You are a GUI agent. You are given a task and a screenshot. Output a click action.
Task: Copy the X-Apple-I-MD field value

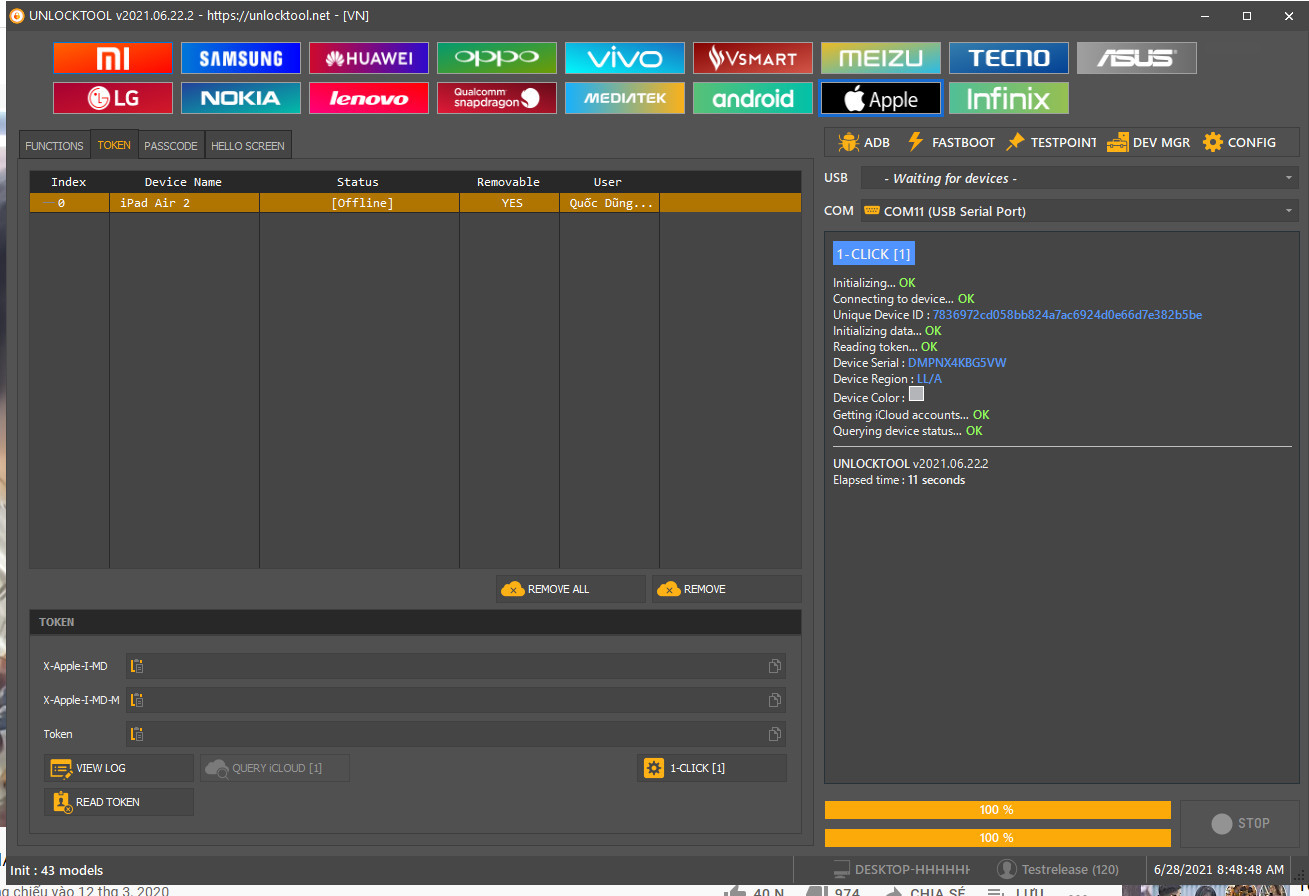pos(774,666)
